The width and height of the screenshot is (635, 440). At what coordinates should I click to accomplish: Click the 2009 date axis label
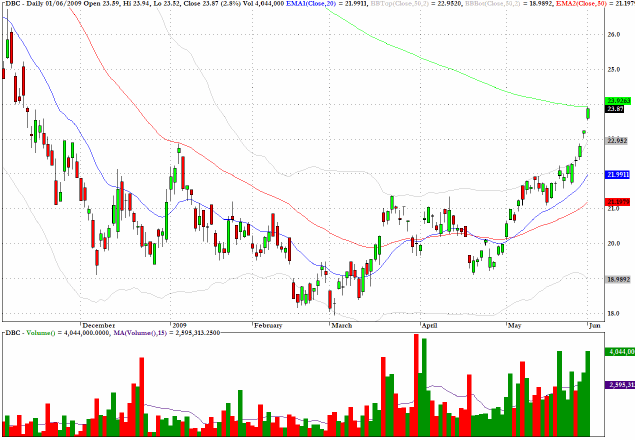point(179,325)
